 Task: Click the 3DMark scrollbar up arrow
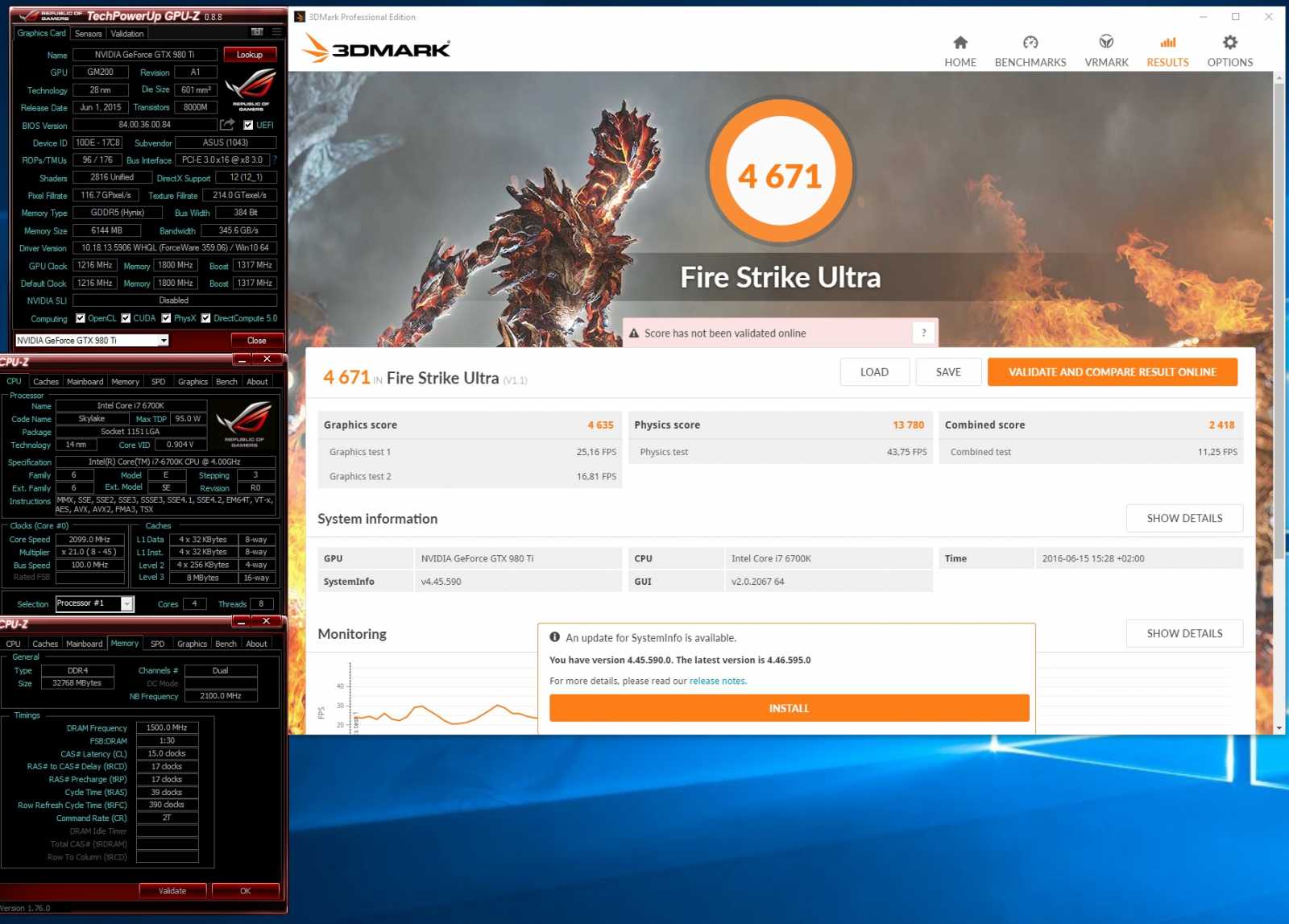pos(1279,78)
